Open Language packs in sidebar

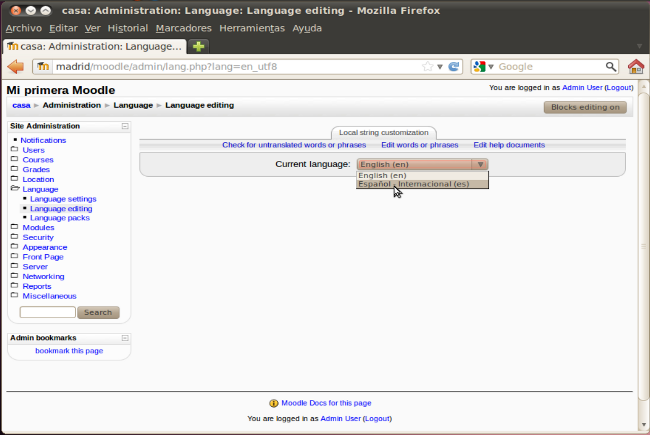[x=59, y=217]
